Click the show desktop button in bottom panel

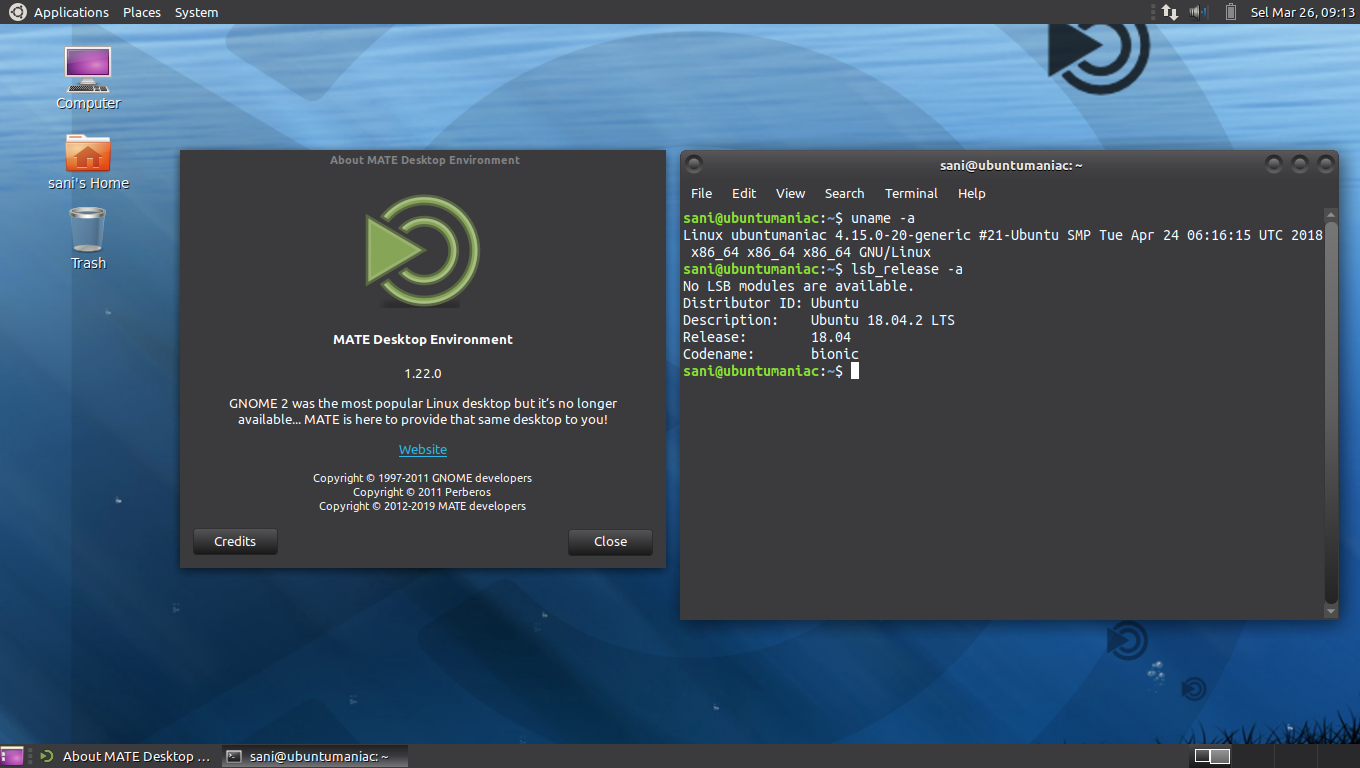click(x=12, y=756)
